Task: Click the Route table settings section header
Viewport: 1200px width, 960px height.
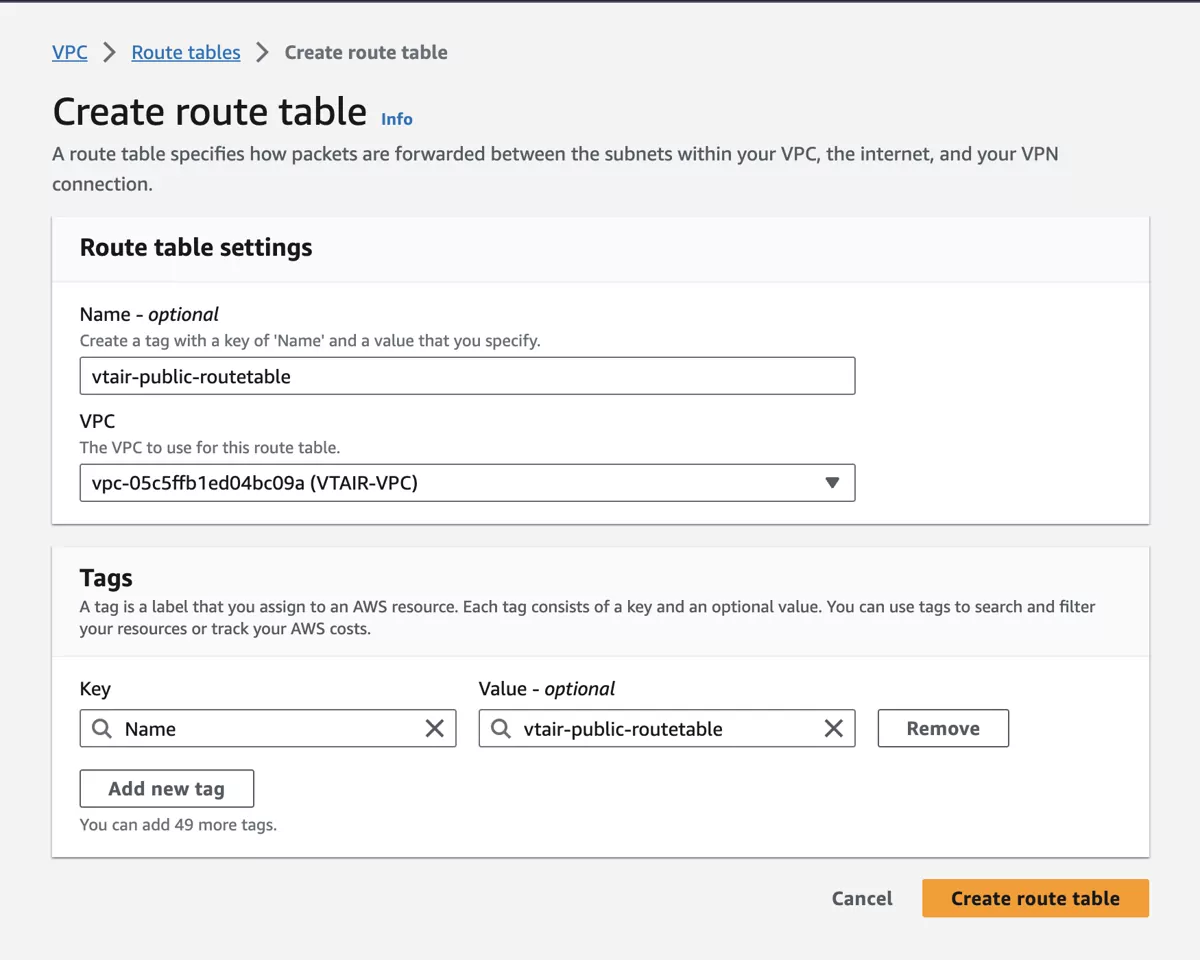Action: click(x=195, y=247)
